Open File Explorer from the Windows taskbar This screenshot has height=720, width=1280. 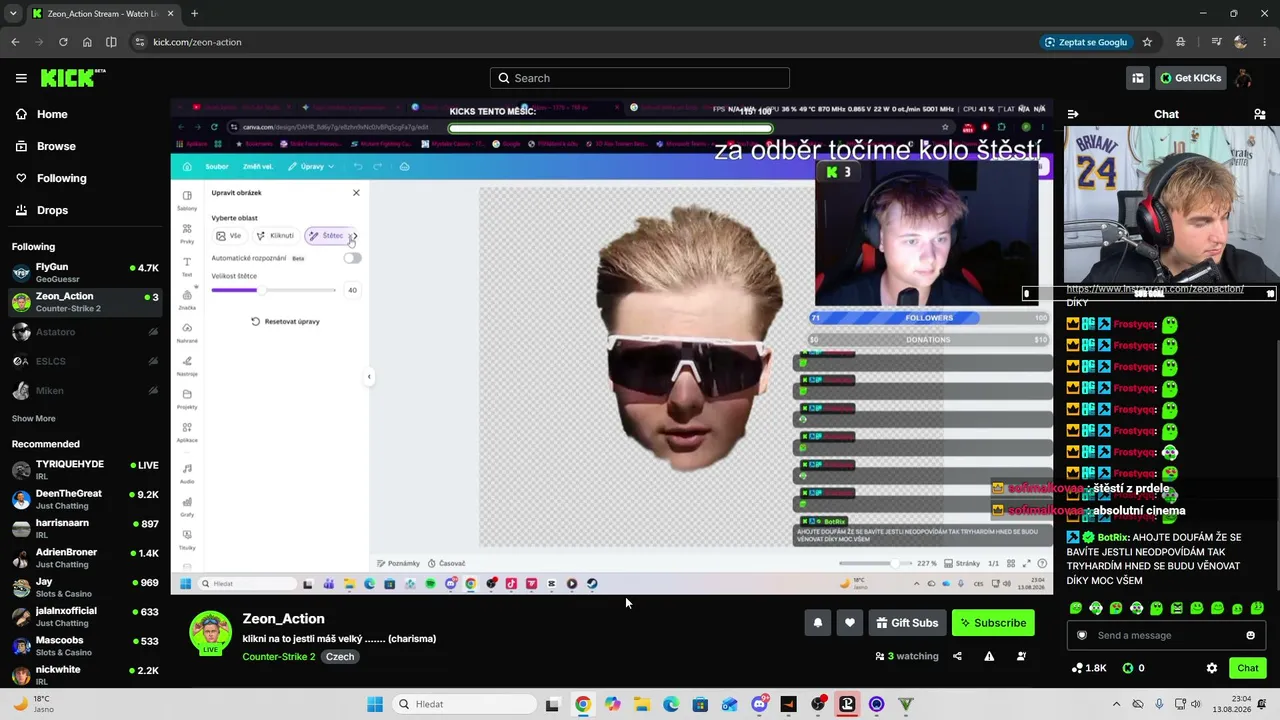642,704
